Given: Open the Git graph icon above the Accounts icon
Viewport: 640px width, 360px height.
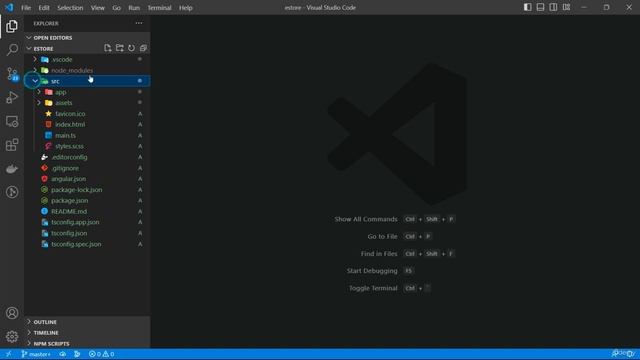Looking at the screenshot, I should point(12,192).
